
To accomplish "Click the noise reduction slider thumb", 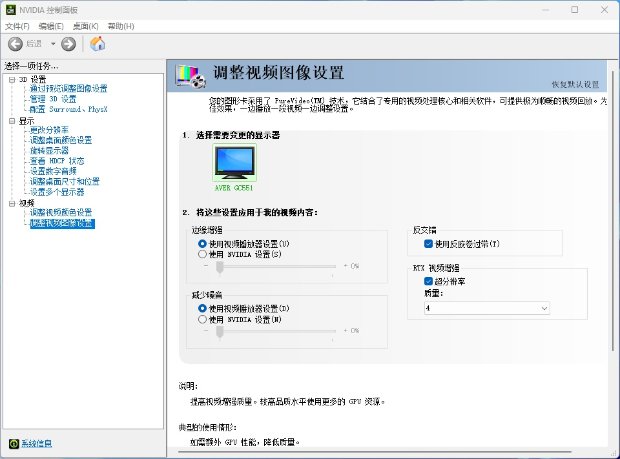I will 220,332.
